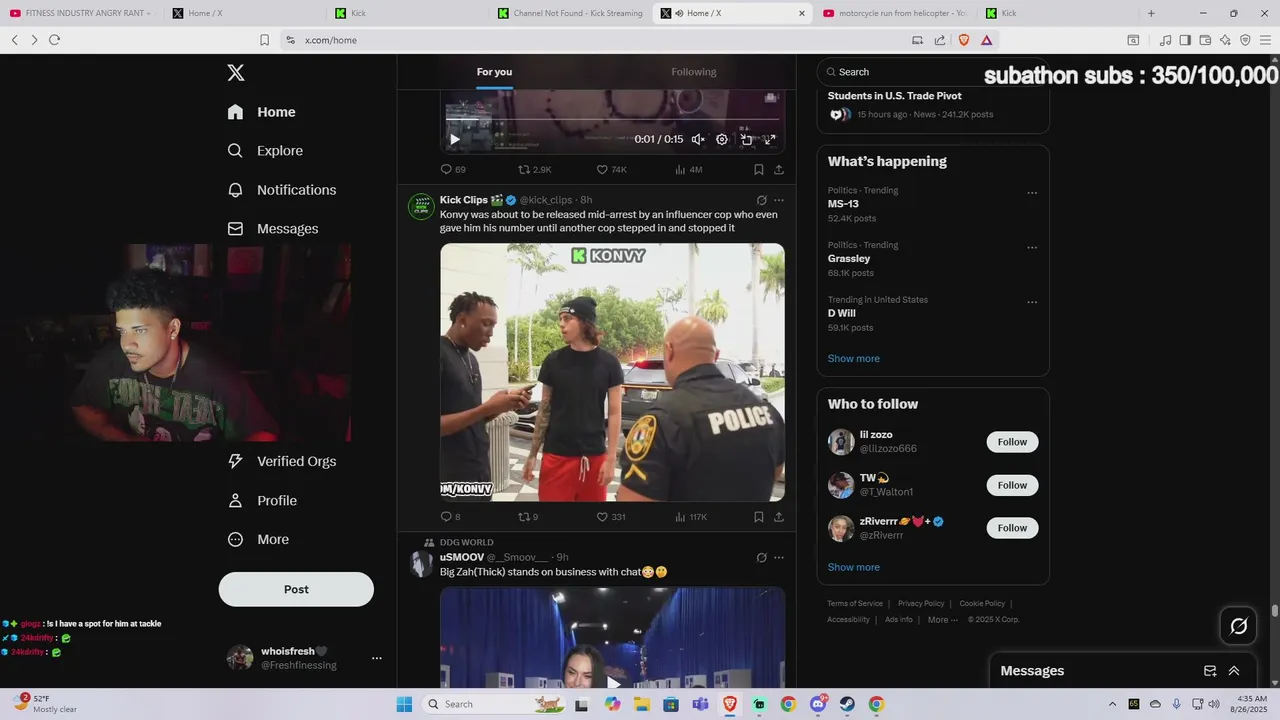Open the MS-13 trending topic

[x=843, y=204]
